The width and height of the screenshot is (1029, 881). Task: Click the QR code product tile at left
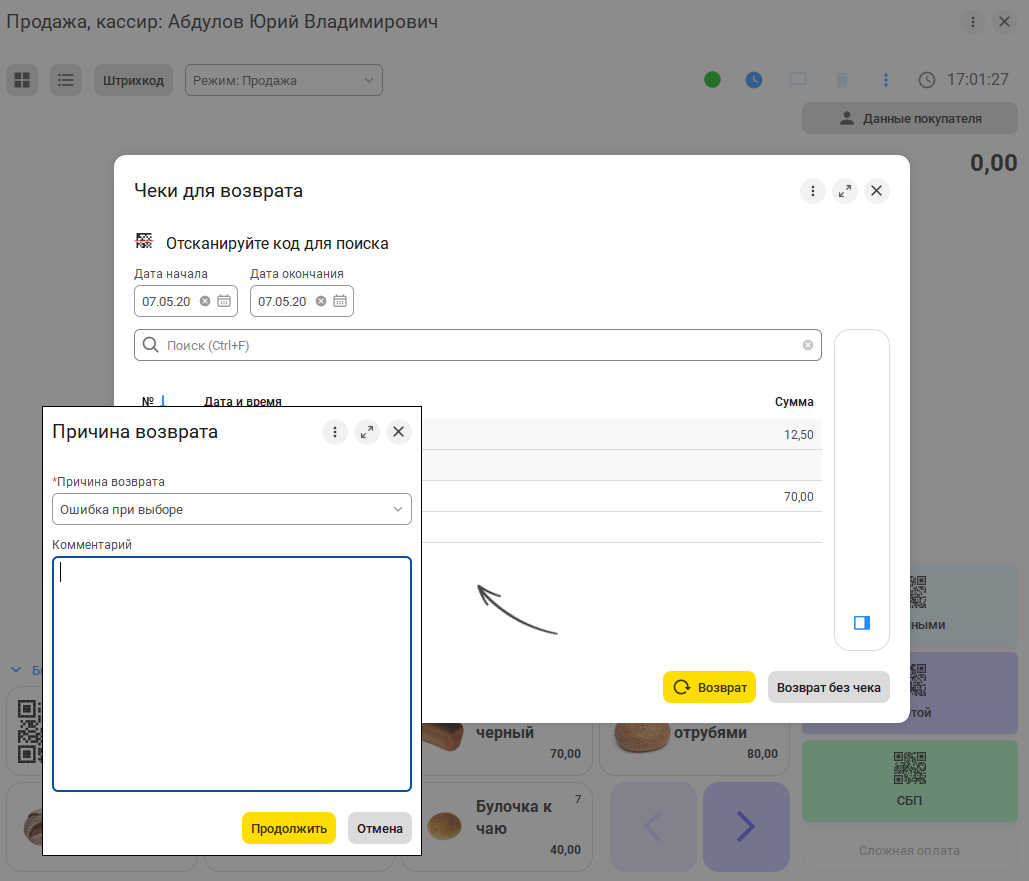click(25, 731)
